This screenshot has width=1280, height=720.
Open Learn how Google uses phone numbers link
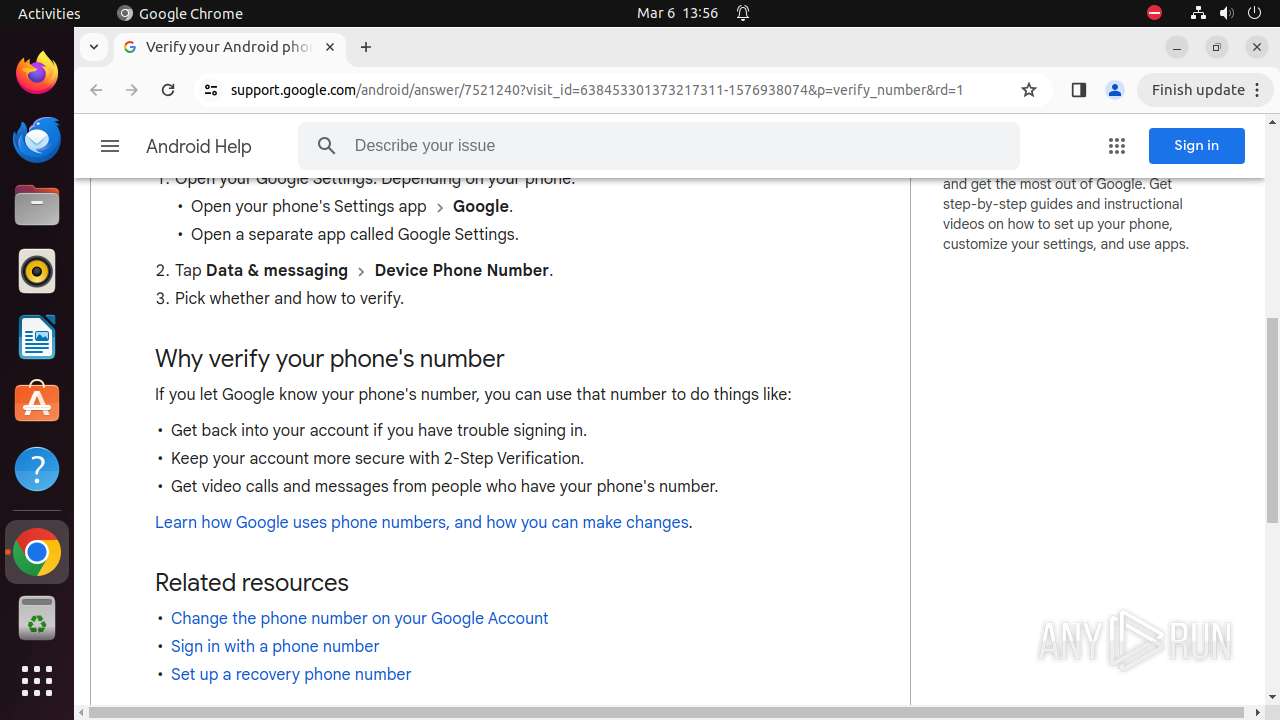[x=422, y=522]
